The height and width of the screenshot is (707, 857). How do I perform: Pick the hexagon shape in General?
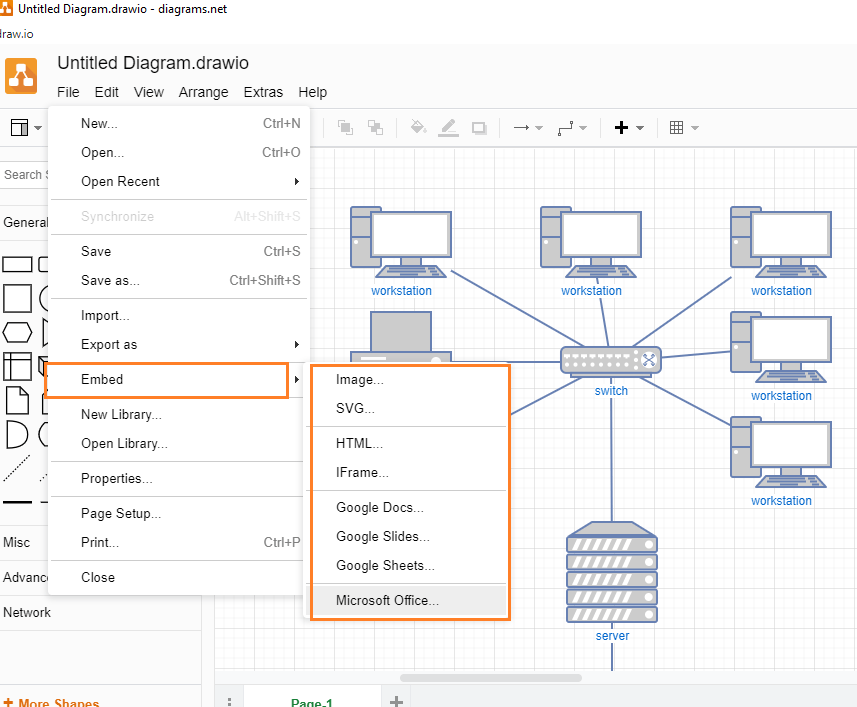pos(17,332)
